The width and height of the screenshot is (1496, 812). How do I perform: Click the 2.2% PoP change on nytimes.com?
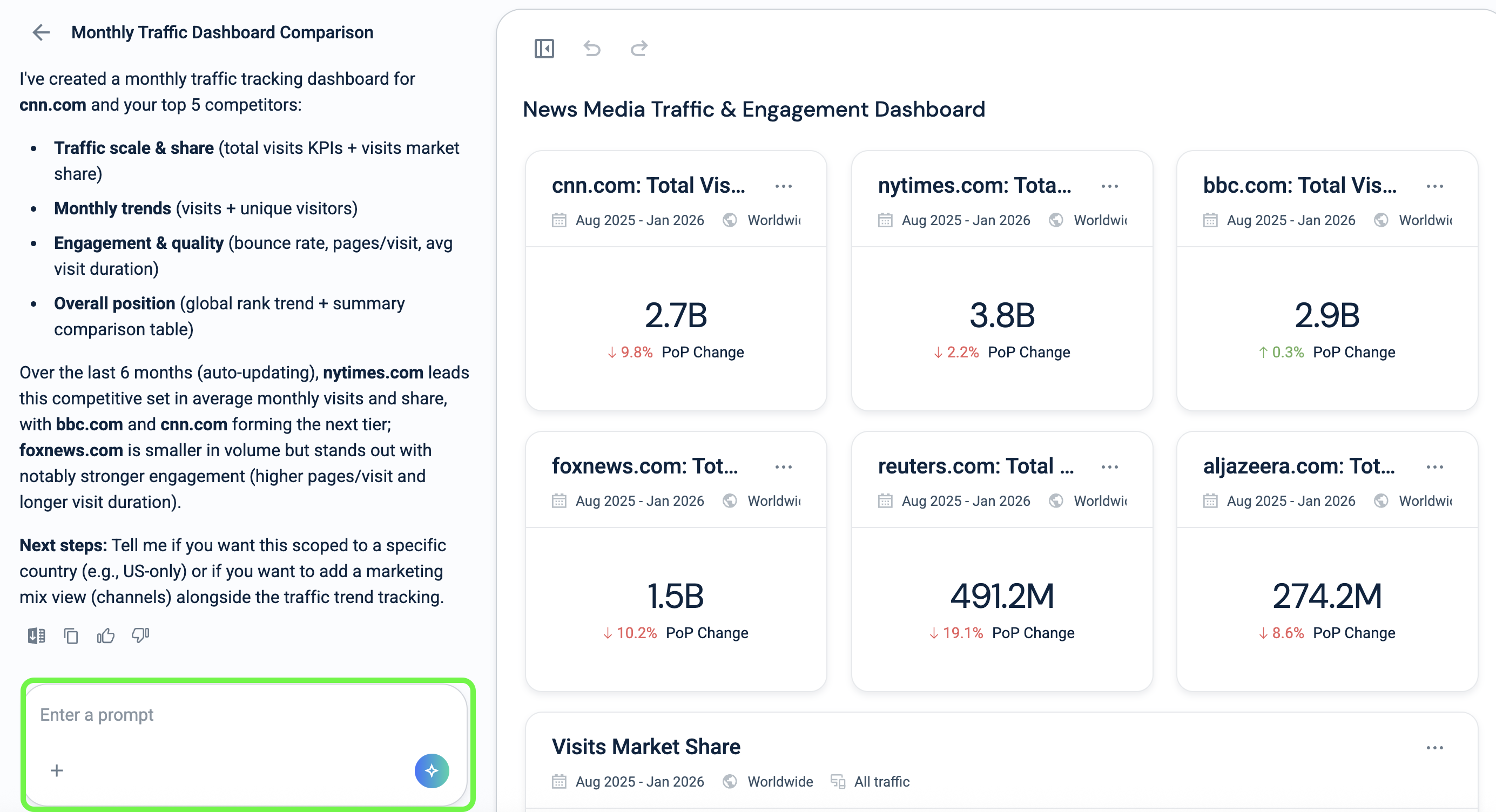pyautogui.click(x=956, y=353)
